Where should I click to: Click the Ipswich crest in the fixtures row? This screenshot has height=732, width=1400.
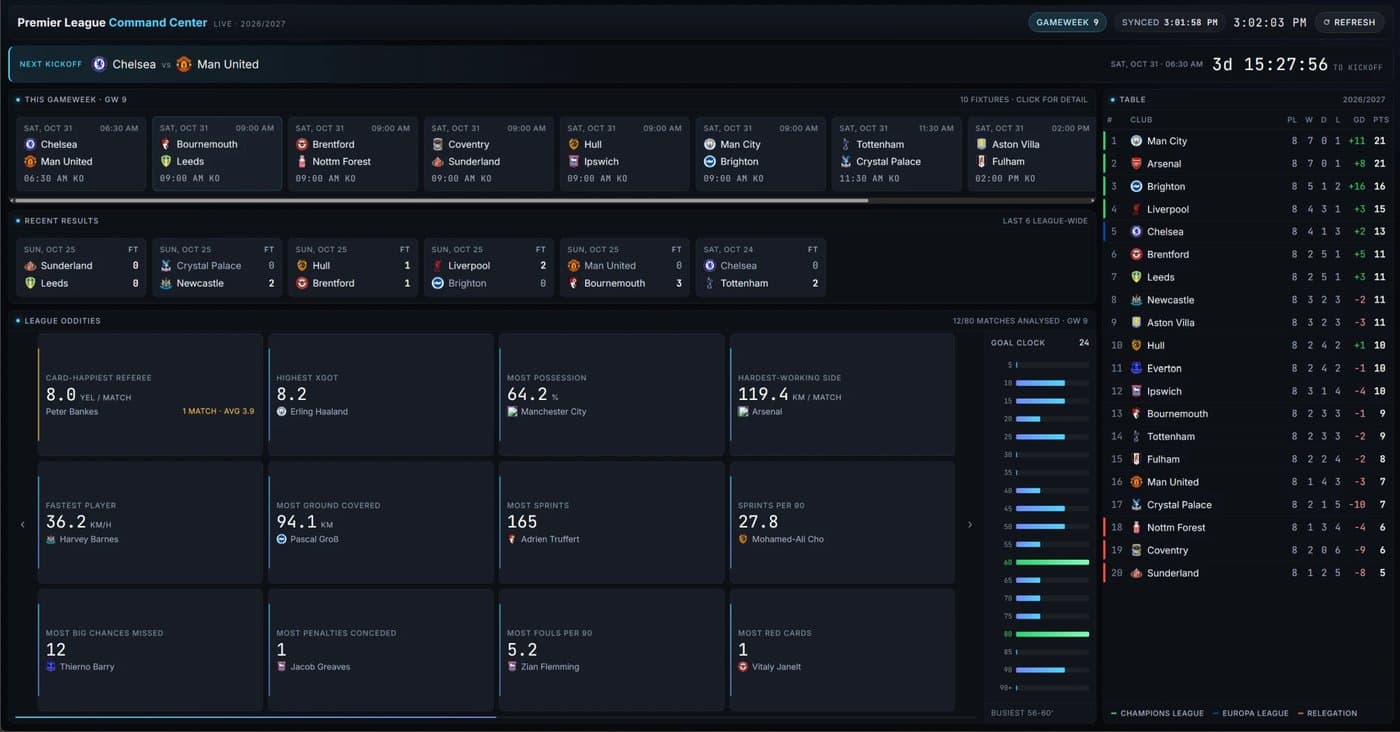[x=574, y=161]
